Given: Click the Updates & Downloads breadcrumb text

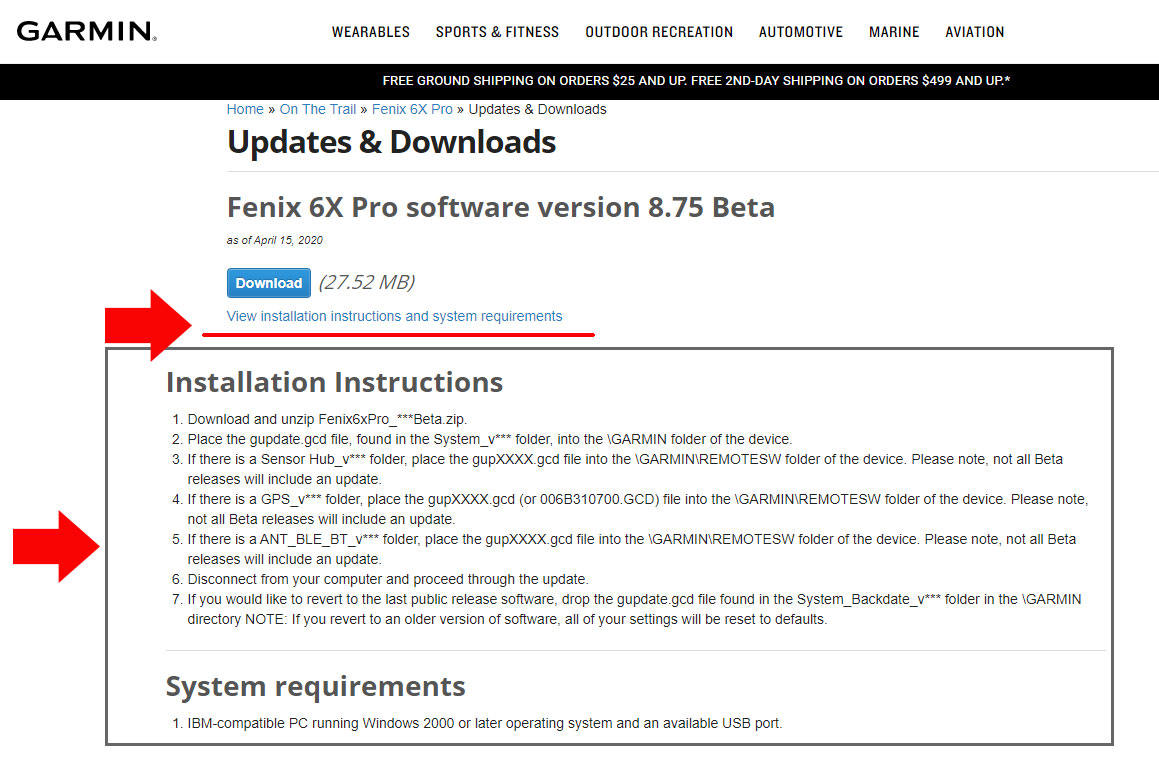Looking at the screenshot, I should (537, 109).
